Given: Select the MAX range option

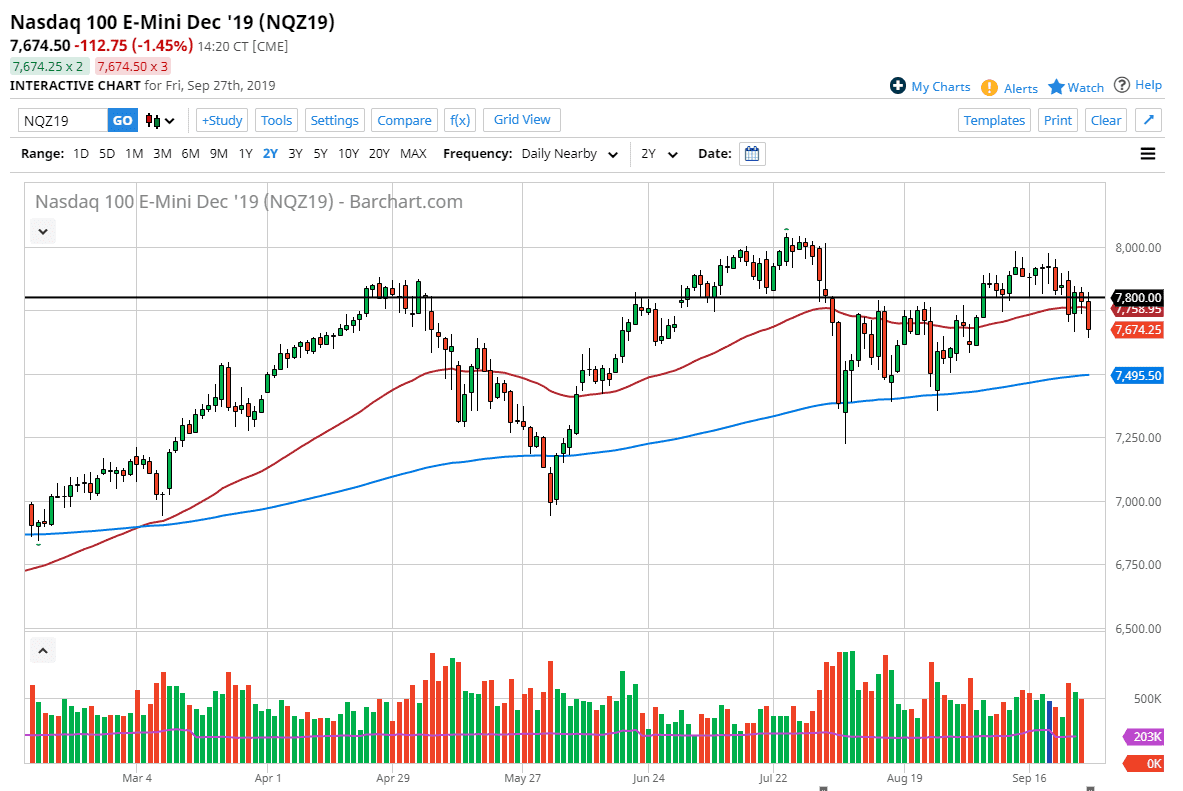Looking at the screenshot, I should pyautogui.click(x=413, y=153).
